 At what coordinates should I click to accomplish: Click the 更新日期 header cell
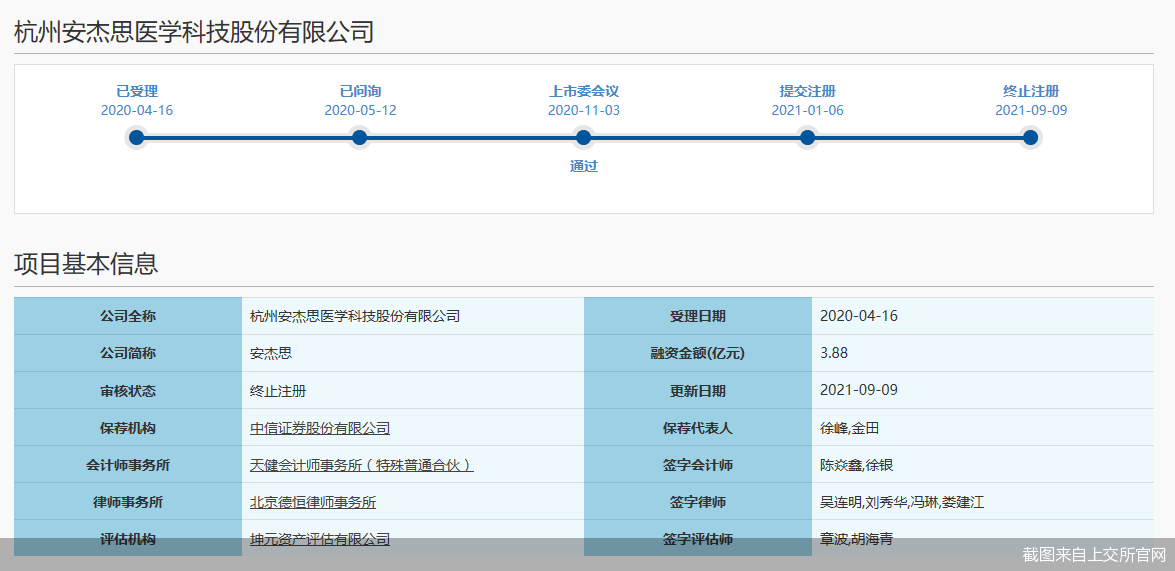pyautogui.click(x=698, y=390)
